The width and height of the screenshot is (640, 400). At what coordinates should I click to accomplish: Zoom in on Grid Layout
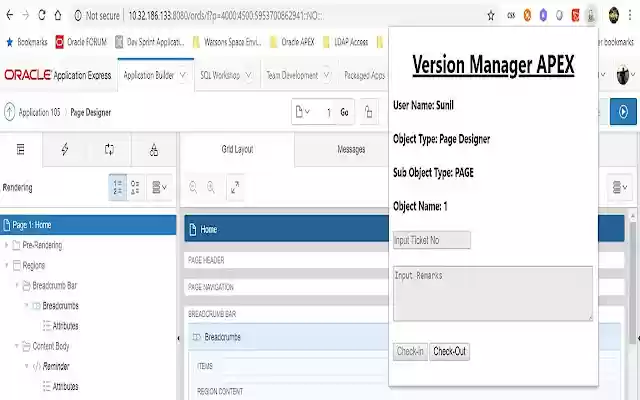pyautogui.click(x=211, y=187)
